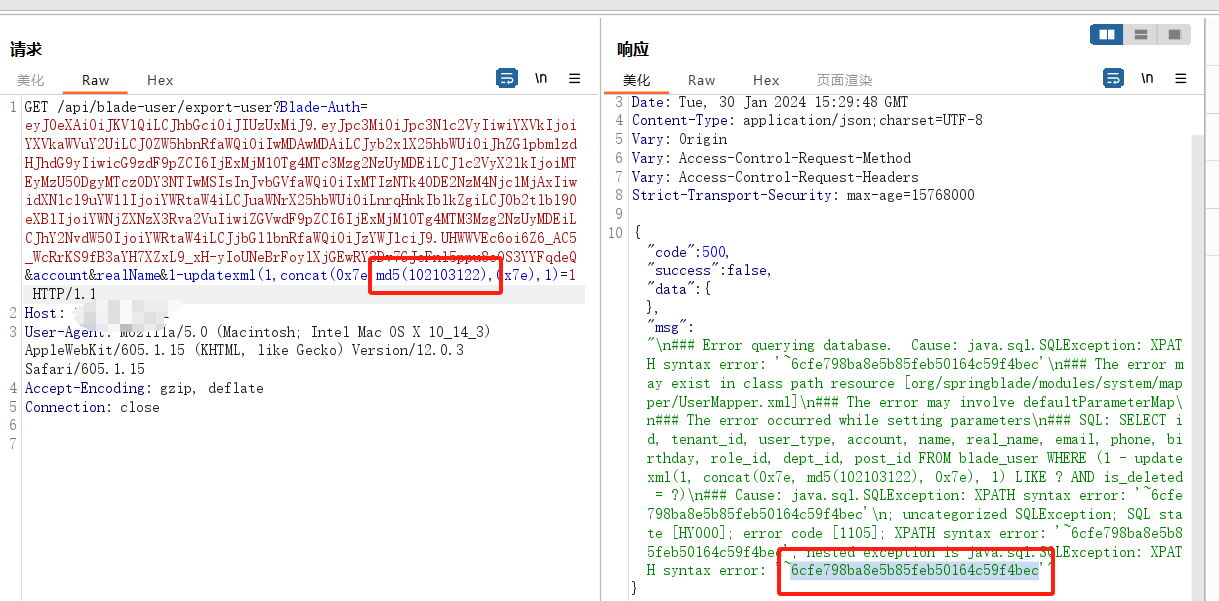Click the Date: Tue, 30 Jan 2024 header
The image size is (1219, 601).
[770, 102]
